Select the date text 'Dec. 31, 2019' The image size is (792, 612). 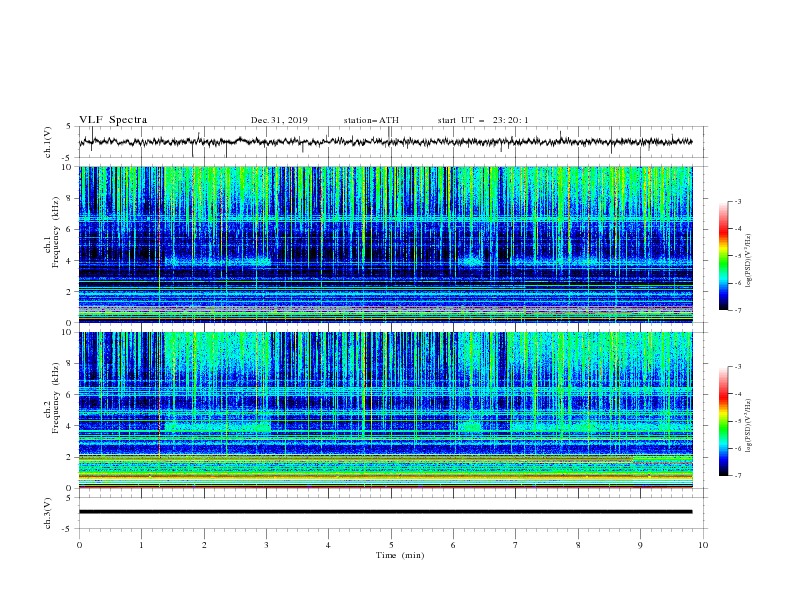click(x=279, y=120)
